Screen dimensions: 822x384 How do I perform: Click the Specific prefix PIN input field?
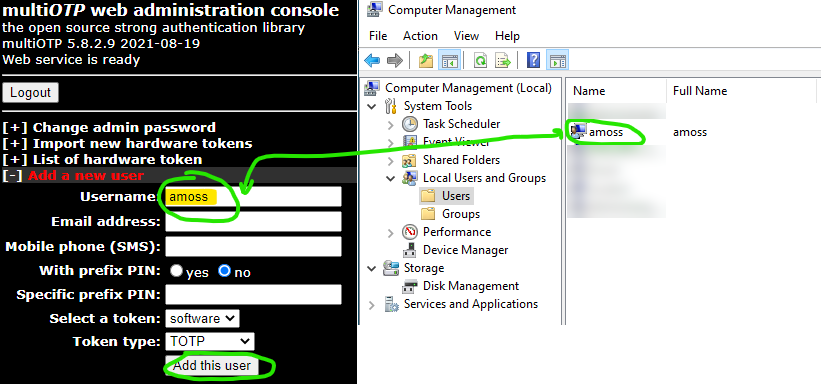pos(253,294)
